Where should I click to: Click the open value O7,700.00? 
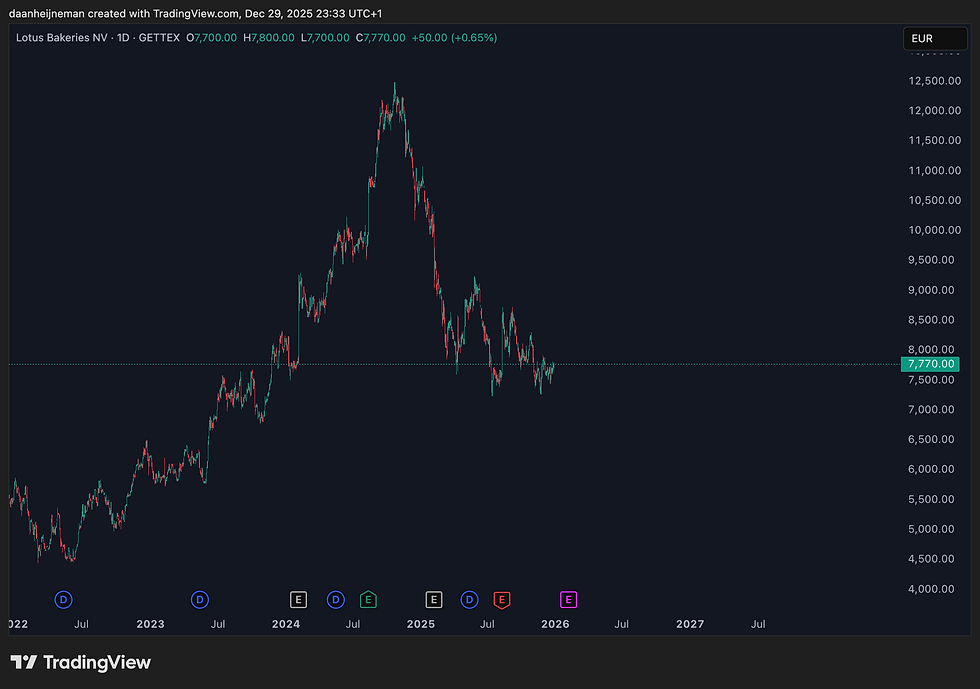click(211, 38)
